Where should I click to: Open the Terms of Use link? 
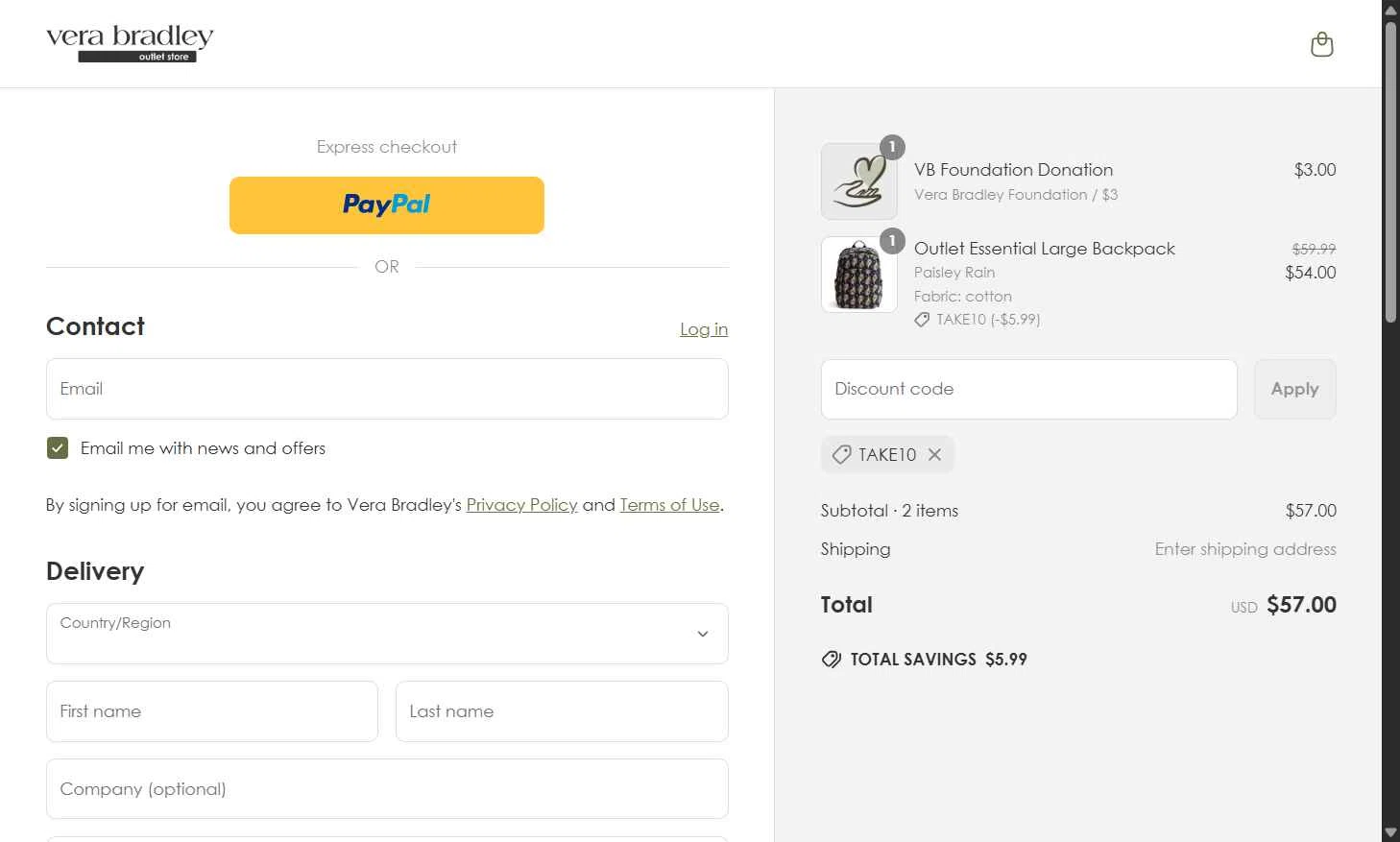669,505
